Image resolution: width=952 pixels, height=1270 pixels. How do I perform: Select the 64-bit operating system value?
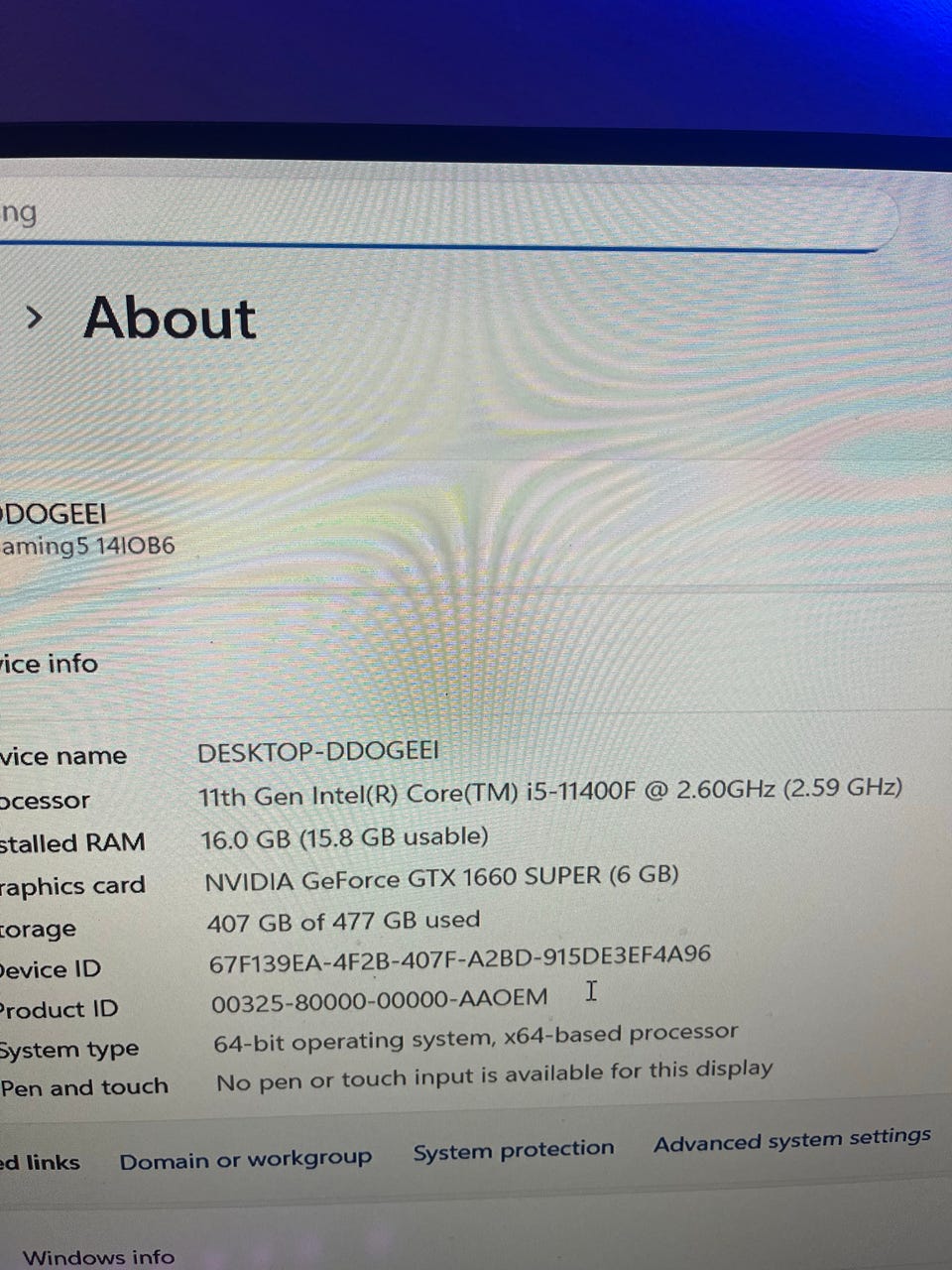(476, 1038)
